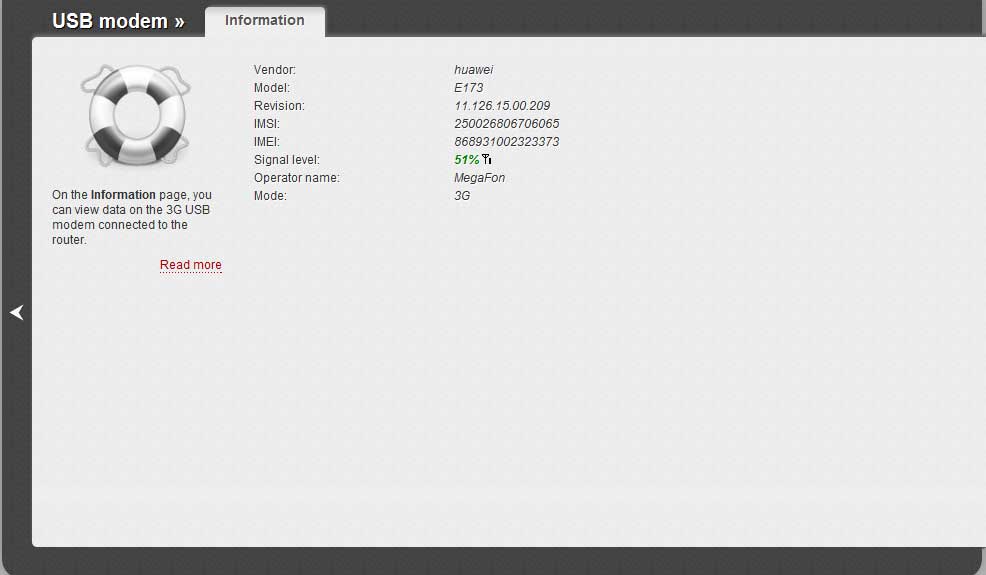This screenshot has height=575, width=986.
Task: Click the Revision: label
Action: click(x=279, y=106)
